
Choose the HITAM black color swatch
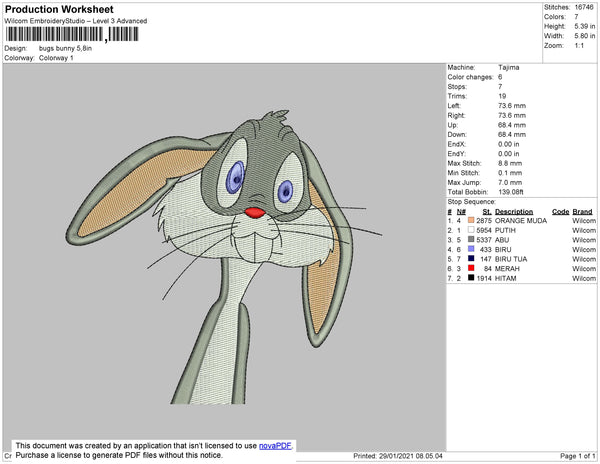(x=471, y=278)
